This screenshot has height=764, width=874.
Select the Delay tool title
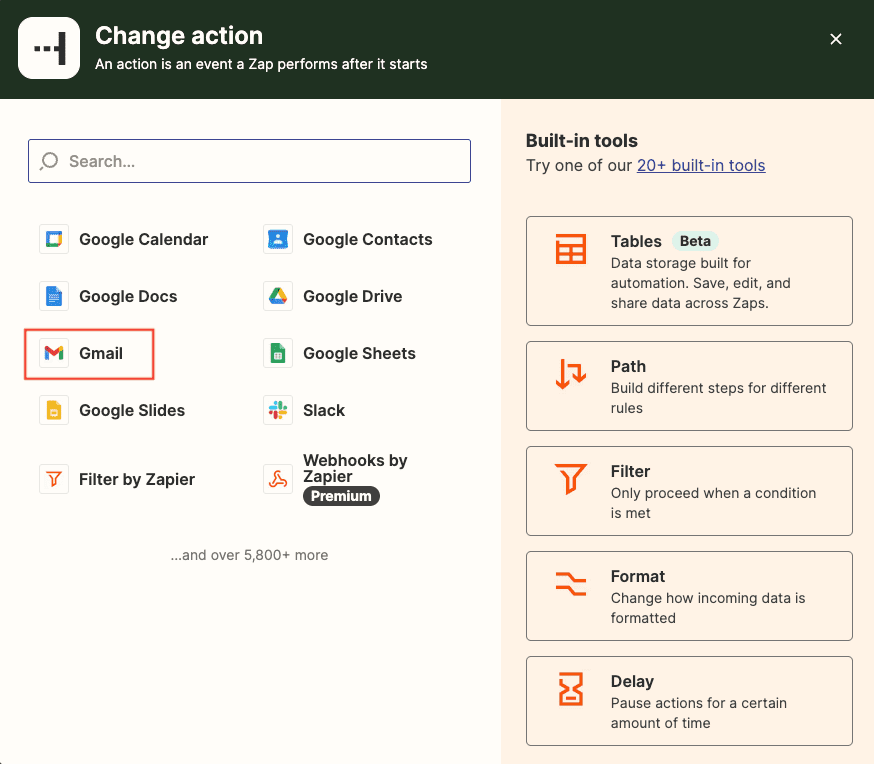coord(632,682)
